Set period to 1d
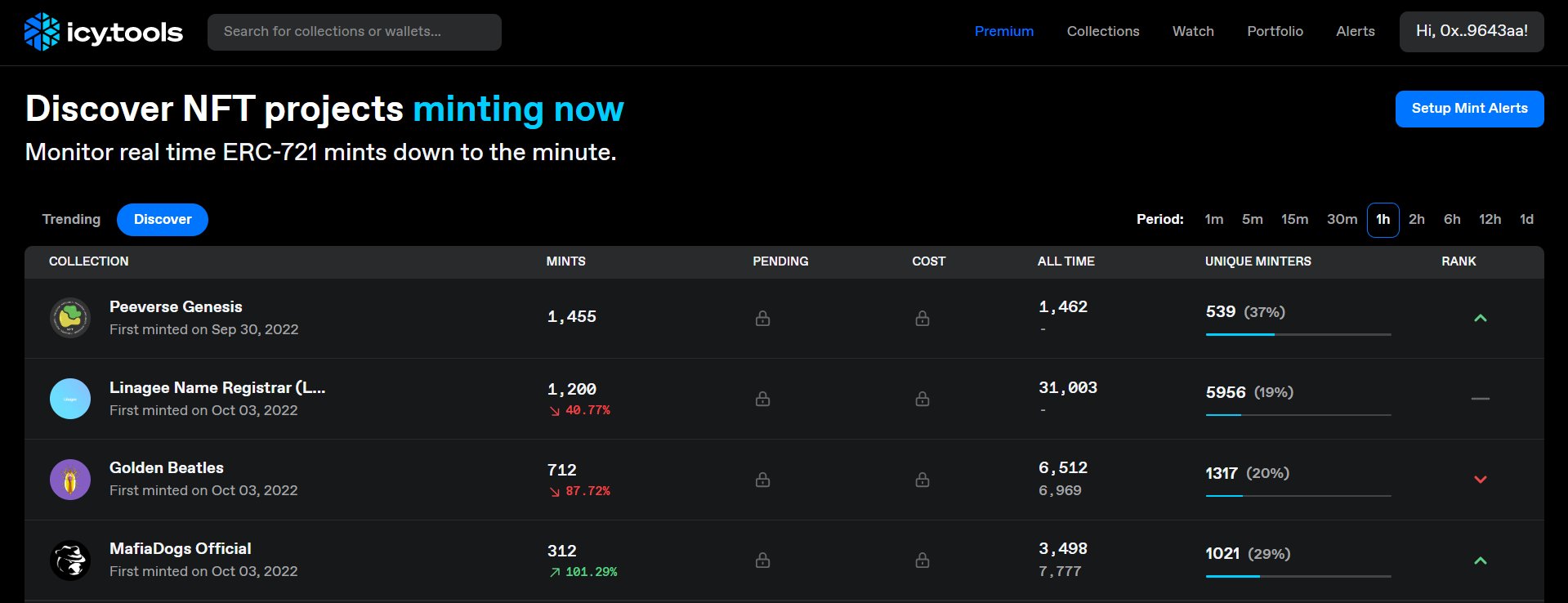This screenshot has height=603, width=1568. (x=1526, y=220)
